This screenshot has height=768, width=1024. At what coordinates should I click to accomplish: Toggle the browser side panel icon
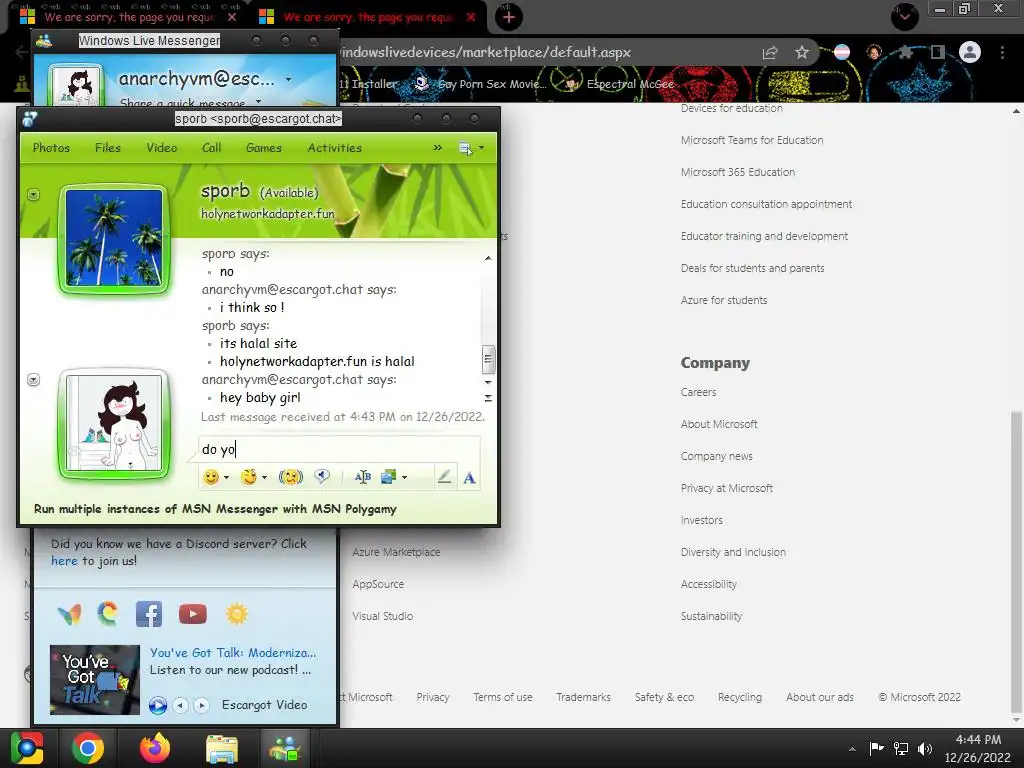(938, 52)
